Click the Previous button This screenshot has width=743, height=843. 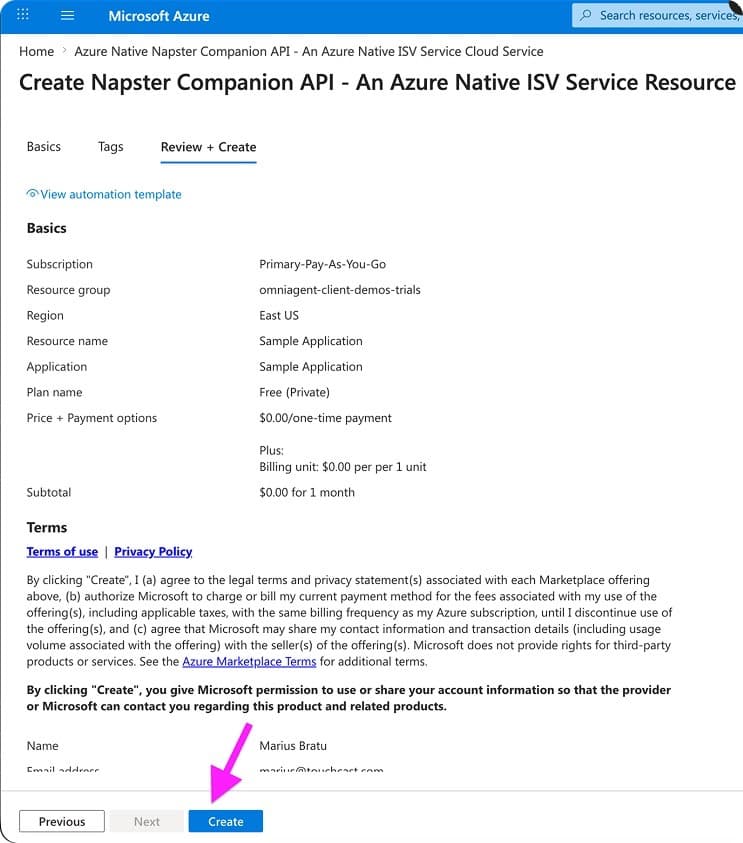click(x=62, y=821)
